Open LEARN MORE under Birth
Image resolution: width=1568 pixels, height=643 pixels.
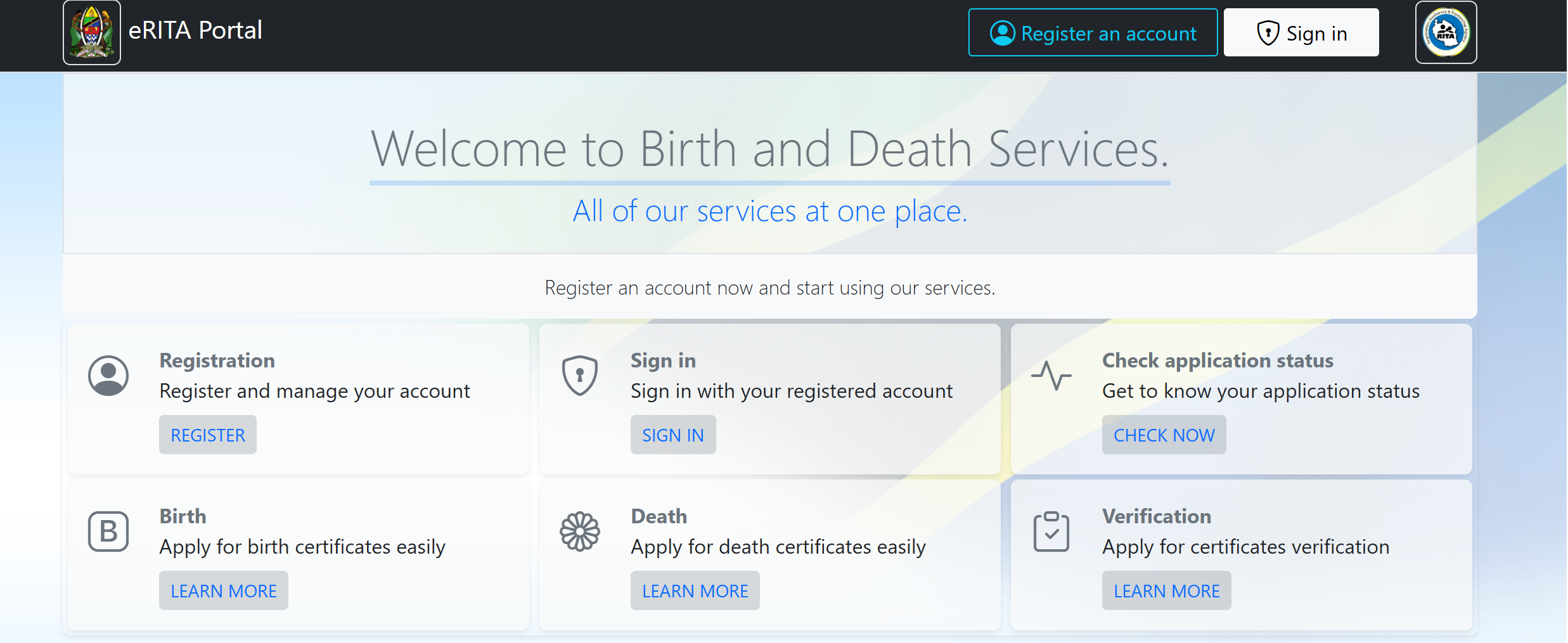tap(223, 591)
